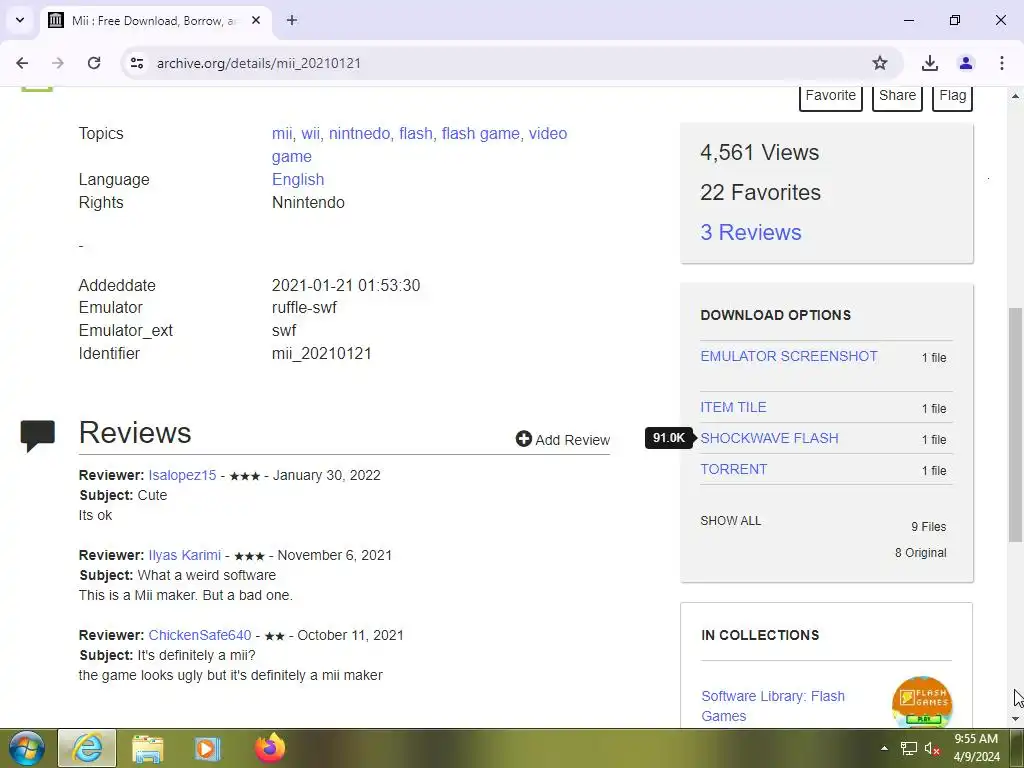Open reviewer Ilyas Karimi profile
The image size is (1024, 768).
[184, 555]
